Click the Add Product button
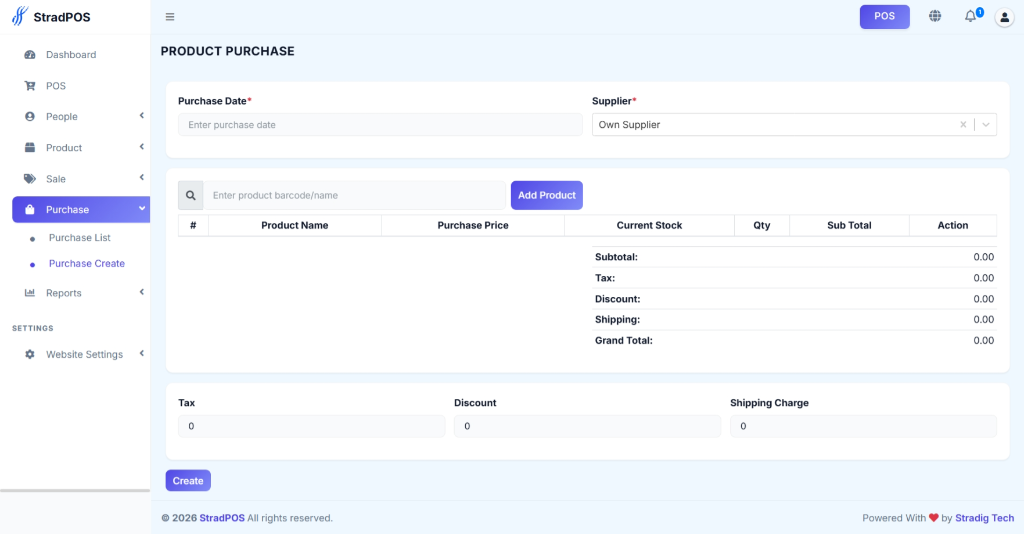Image resolution: width=1024 pixels, height=534 pixels. (547, 195)
